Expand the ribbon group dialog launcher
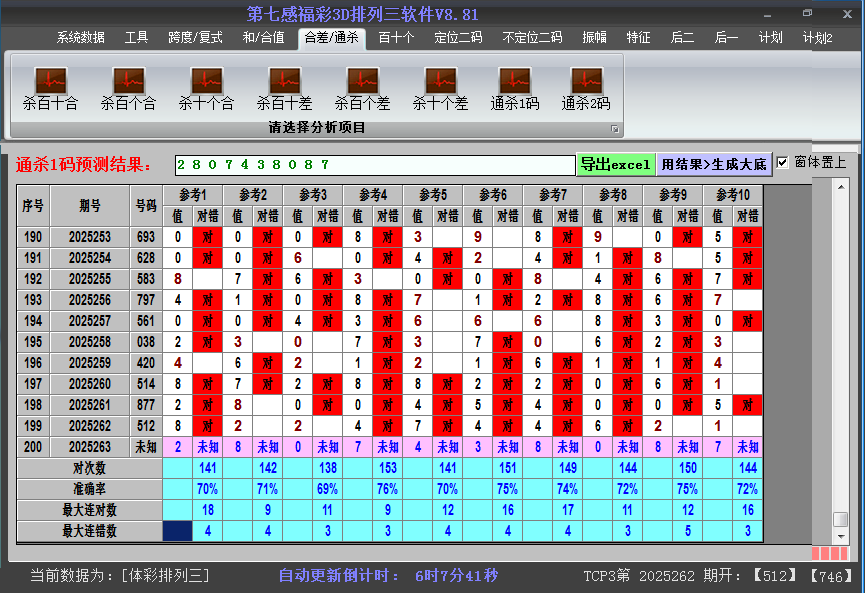Image resolution: width=865 pixels, height=593 pixels. tap(615, 129)
